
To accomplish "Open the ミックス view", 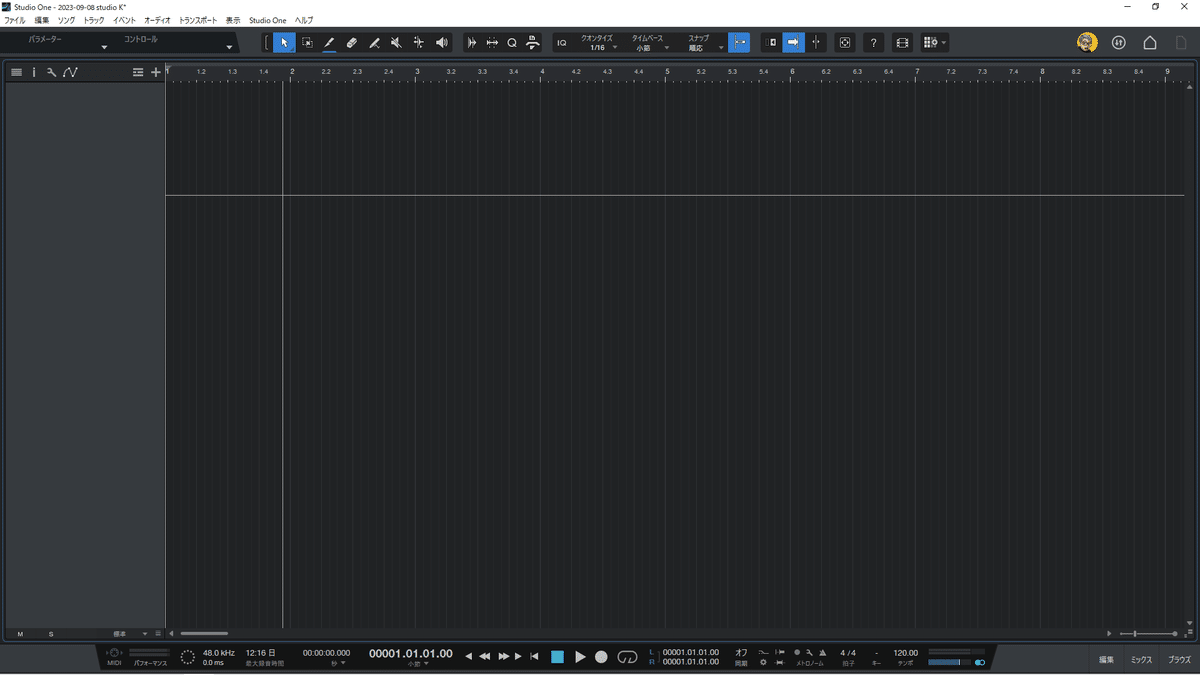I will pos(1141,660).
